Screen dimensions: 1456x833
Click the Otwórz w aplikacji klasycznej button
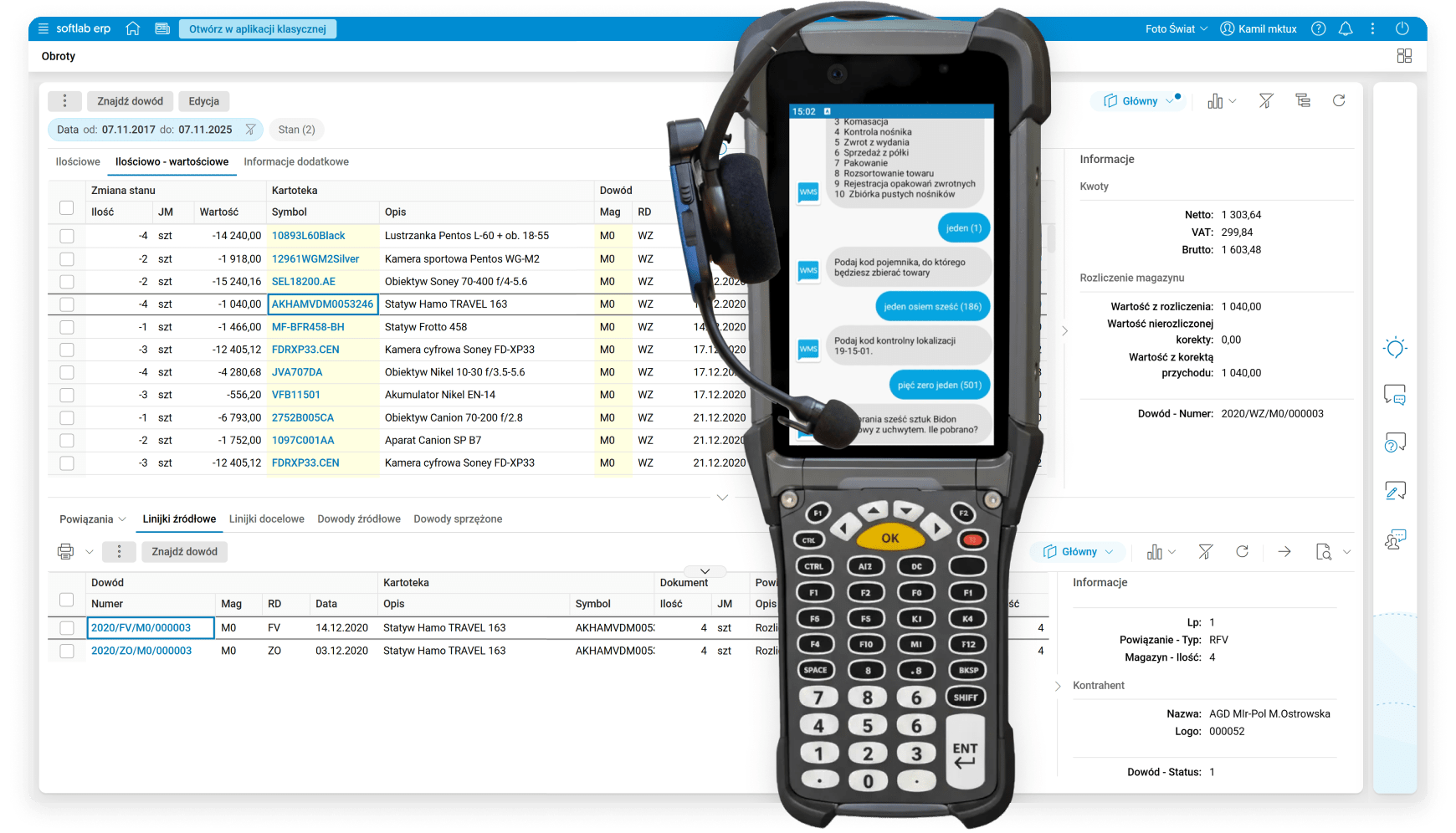[258, 29]
